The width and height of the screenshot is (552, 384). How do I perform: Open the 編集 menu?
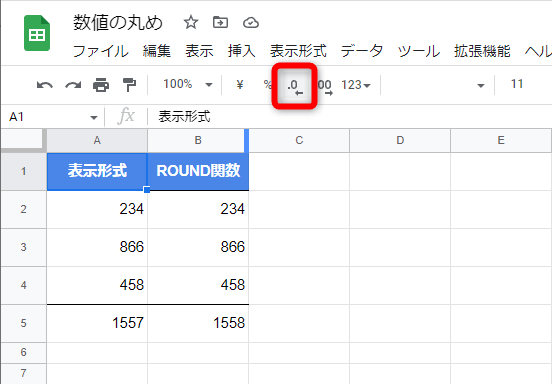pos(157,51)
